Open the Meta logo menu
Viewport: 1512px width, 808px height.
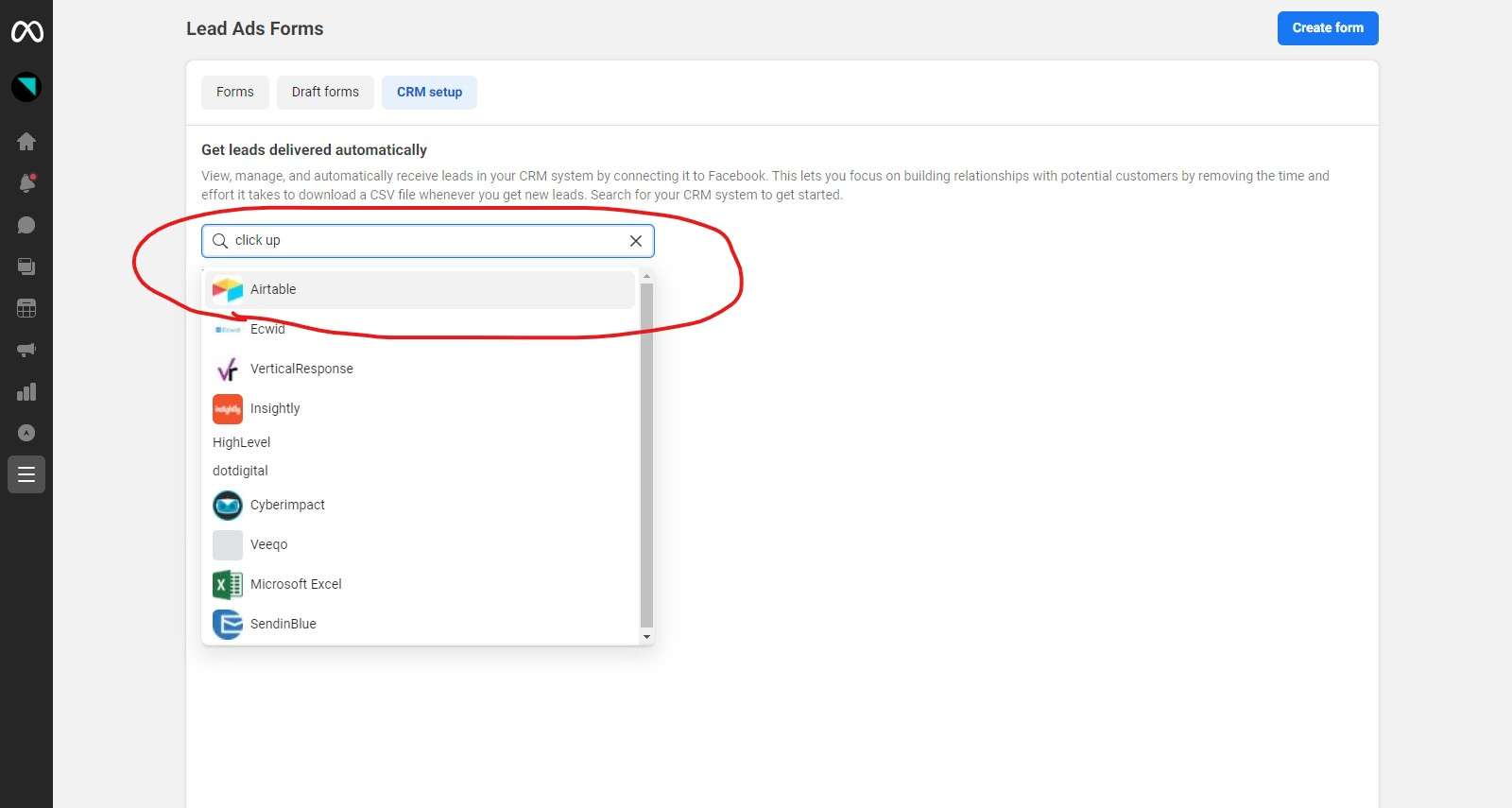[x=26, y=32]
